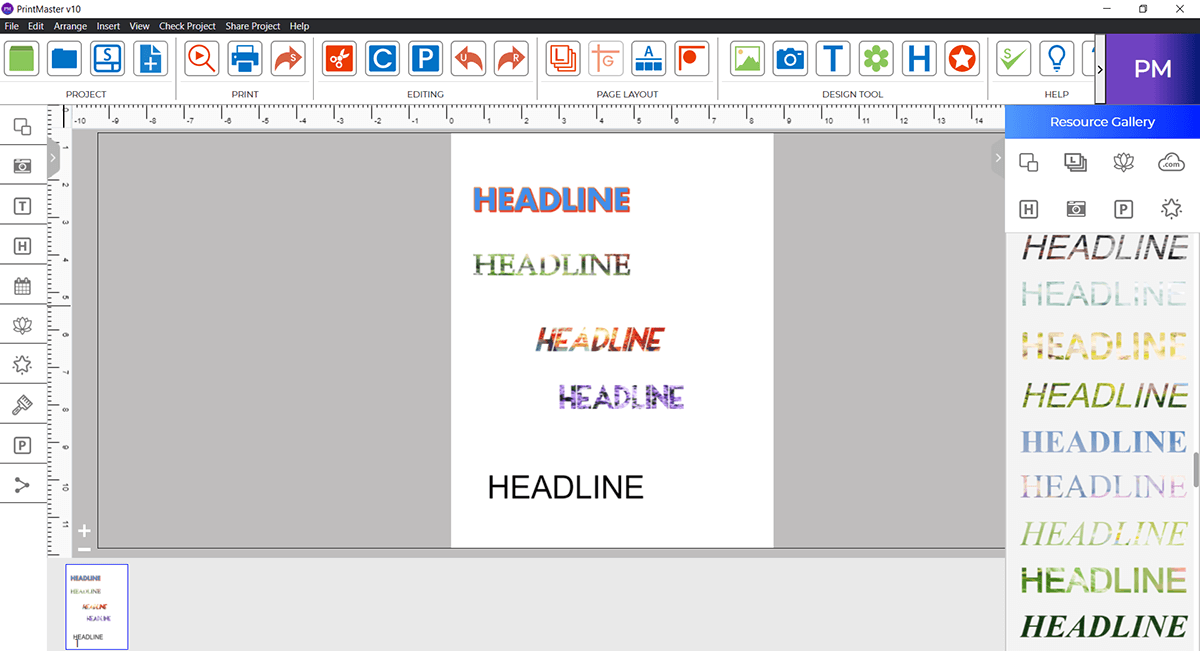Select the Headline tool in the left sidebar
This screenshot has width=1200, height=651.
[x=23, y=245]
